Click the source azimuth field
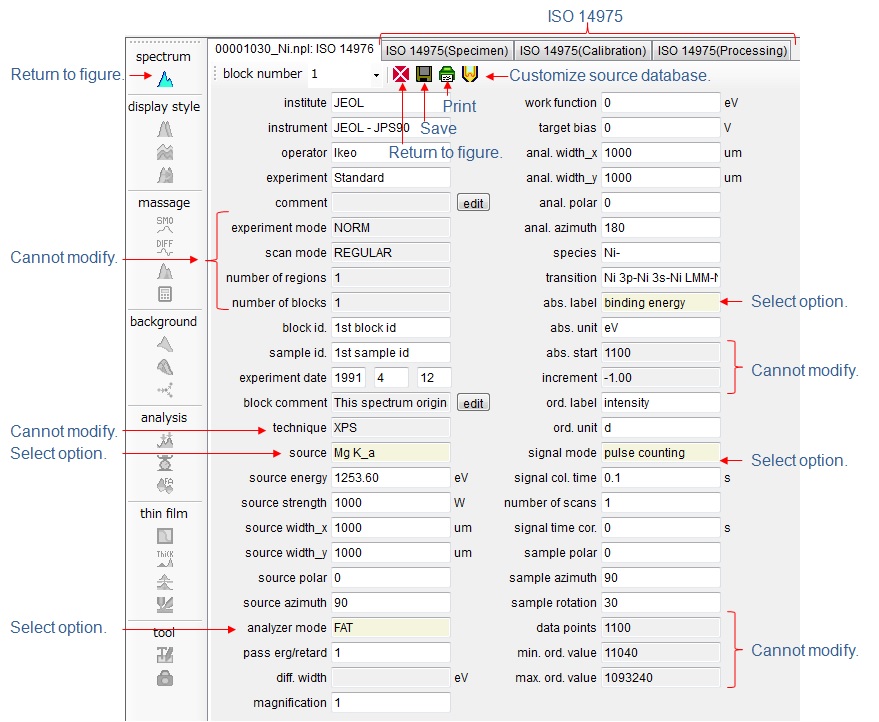 click(390, 603)
